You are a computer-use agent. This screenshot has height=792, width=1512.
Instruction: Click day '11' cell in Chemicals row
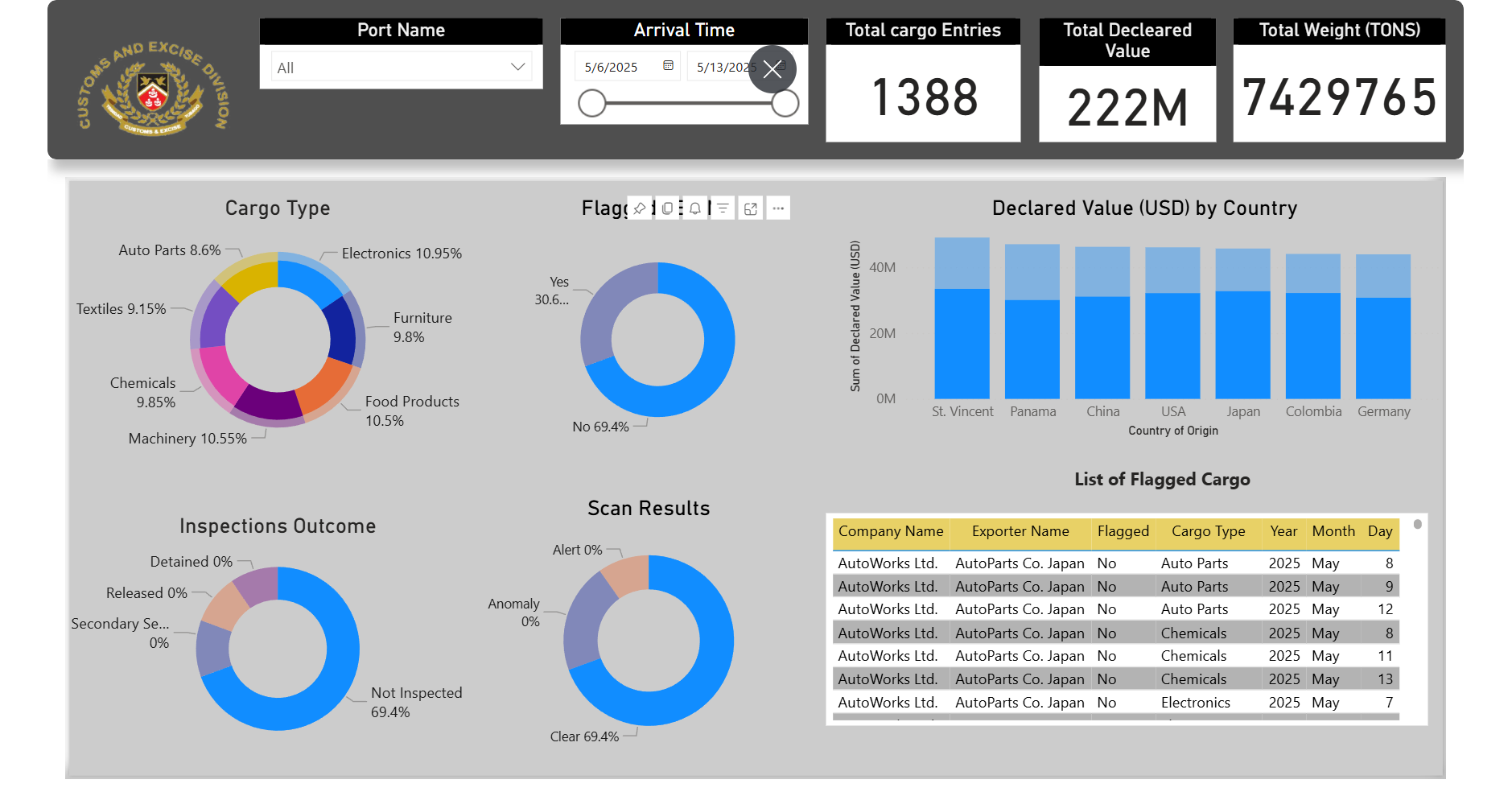click(x=1385, y=656)
